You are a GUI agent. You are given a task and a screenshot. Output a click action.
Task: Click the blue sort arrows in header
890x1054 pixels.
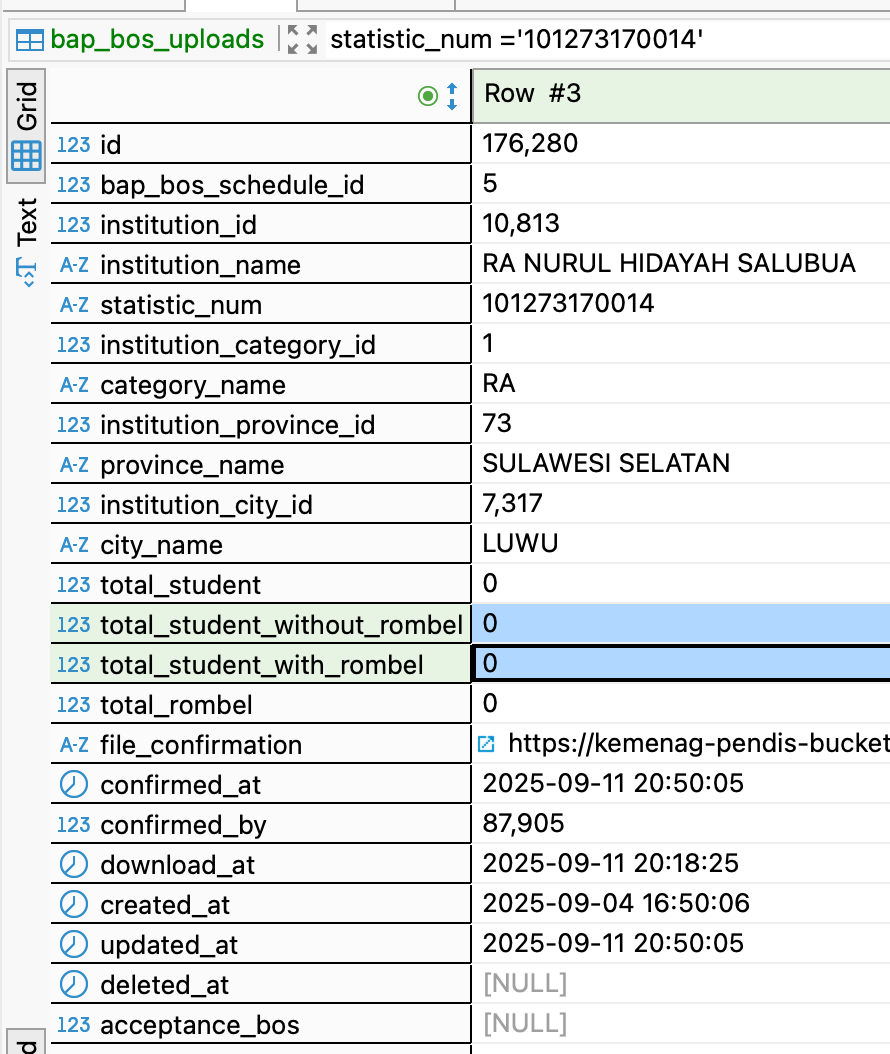pos(452,96)
